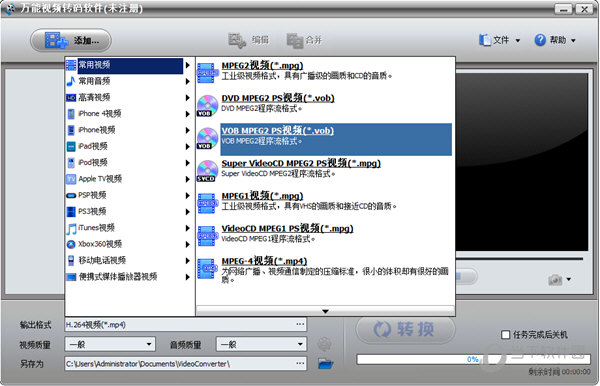
Task: Click the settings gear beside 音频质量
Action: (x=324, y=344)
